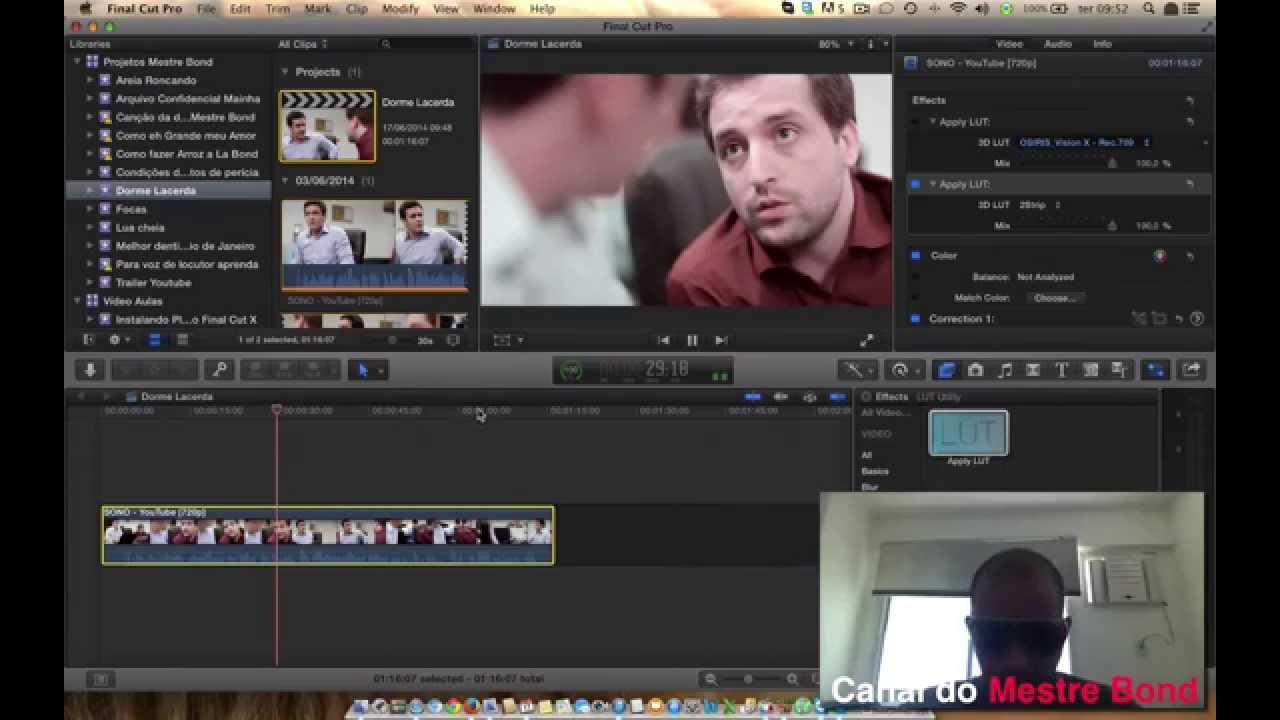Enter full screen playback
This screenshot has height=720, width=1280.
click(x=867, y=340)
